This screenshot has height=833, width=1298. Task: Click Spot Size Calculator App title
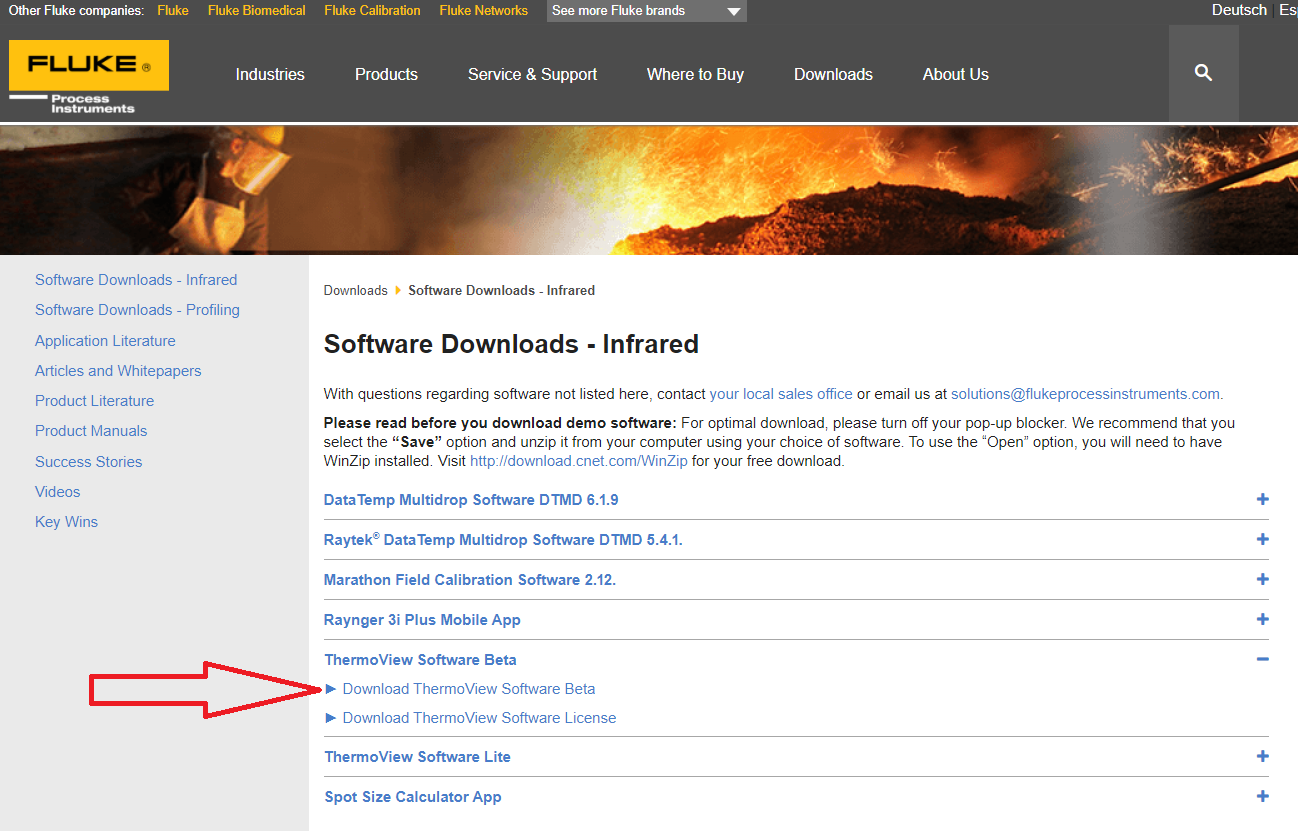coord(413,797)
